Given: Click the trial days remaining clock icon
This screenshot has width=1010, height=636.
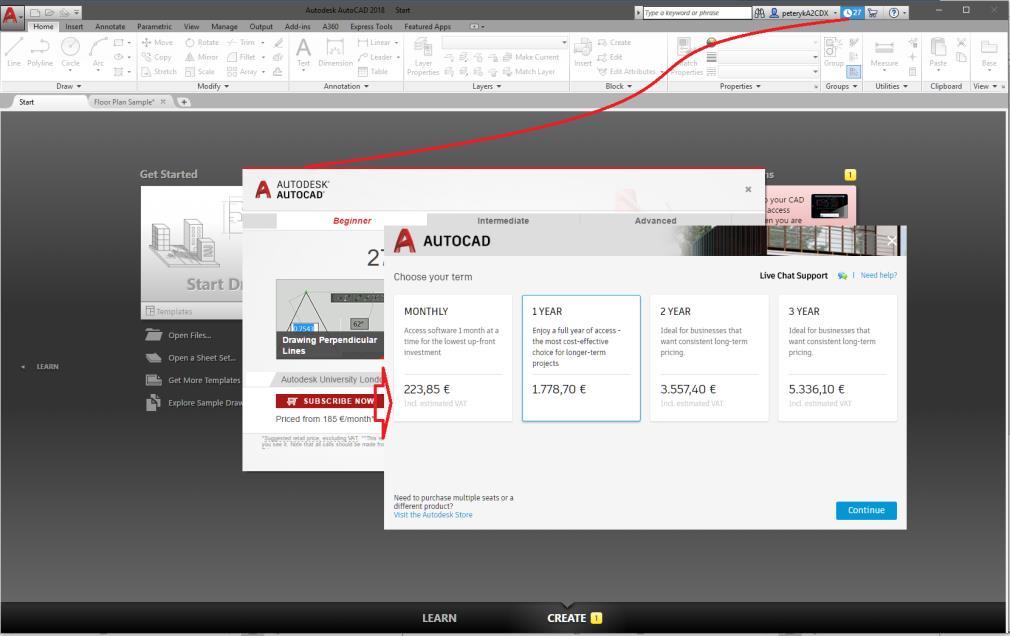Looking at the screenshot, I should [x=852, y=12].
